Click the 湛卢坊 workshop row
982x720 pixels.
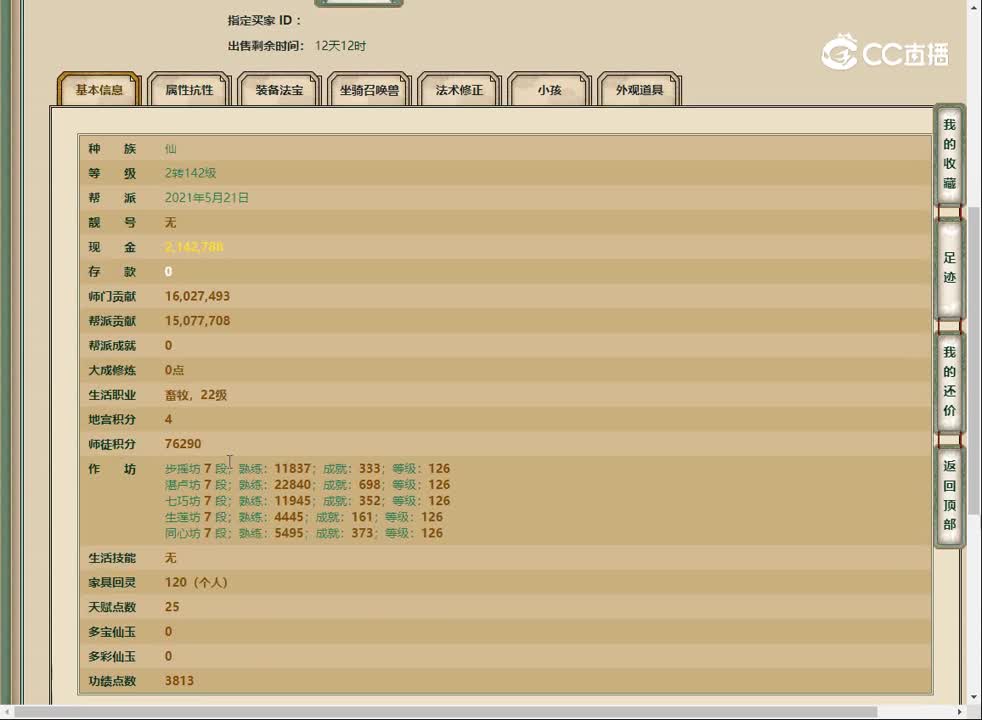pyautogui.click(x=307, y=485)
